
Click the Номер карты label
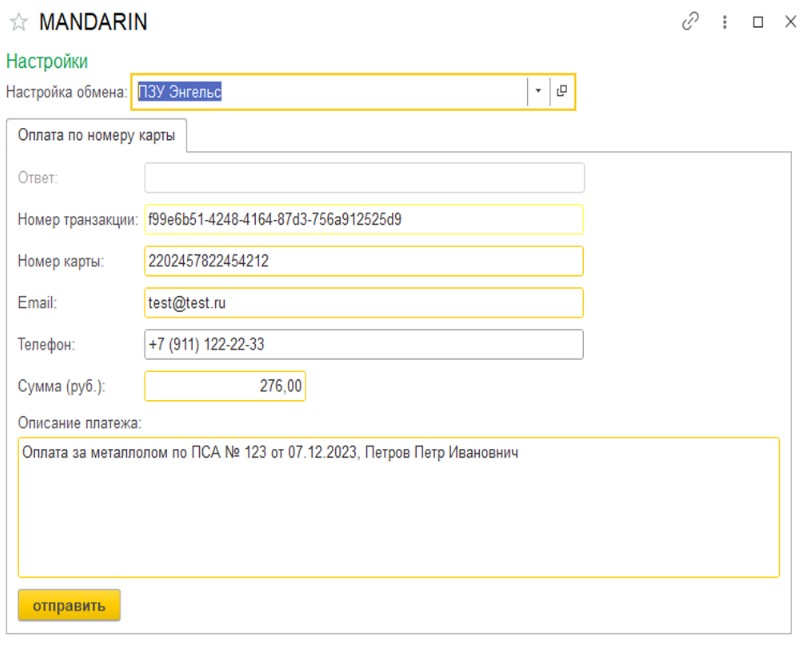click(61, 261)
